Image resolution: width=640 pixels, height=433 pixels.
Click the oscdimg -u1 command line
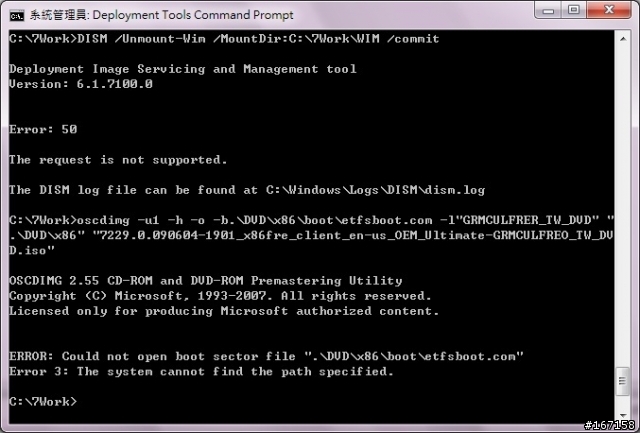[311, 235]
